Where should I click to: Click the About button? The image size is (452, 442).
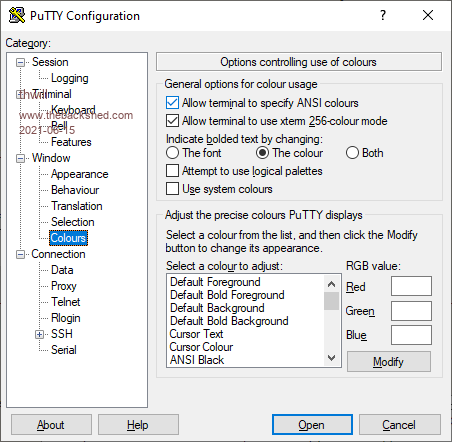click(x=51, y=425)
